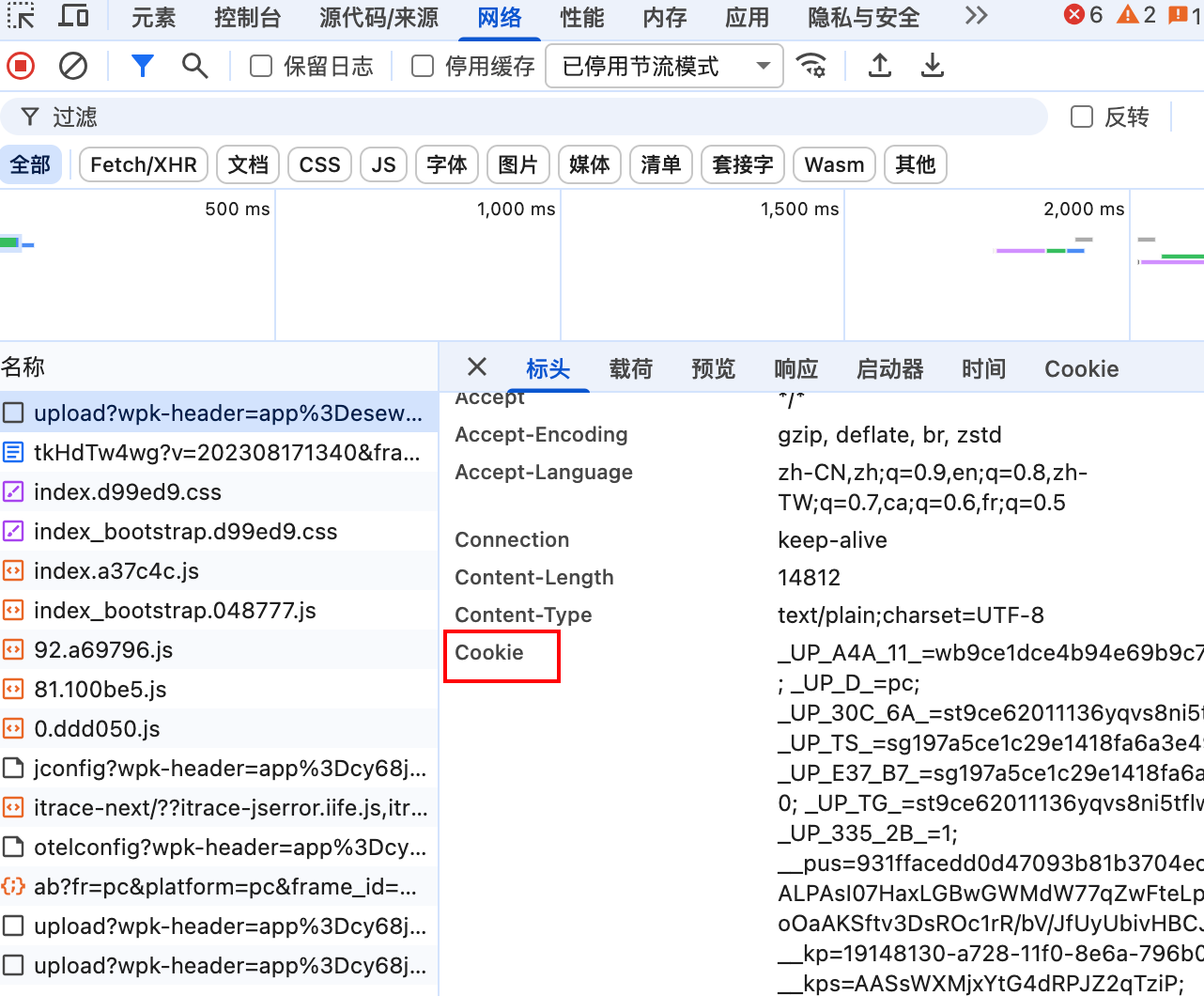Import HAR file with upload icon

coord(880,66)
